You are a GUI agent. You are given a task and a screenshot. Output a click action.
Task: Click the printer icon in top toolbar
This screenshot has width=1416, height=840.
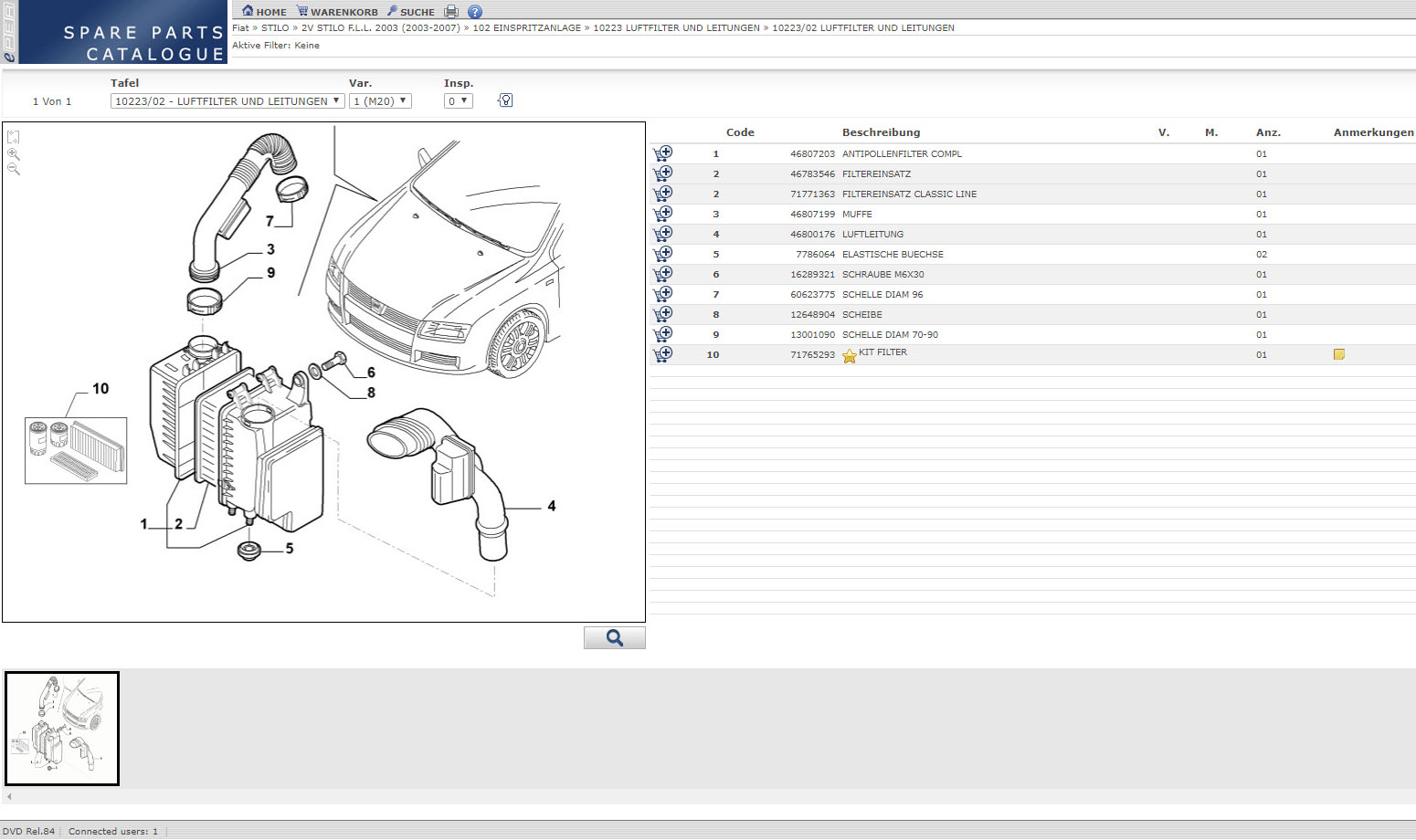(x=450, y=12)
